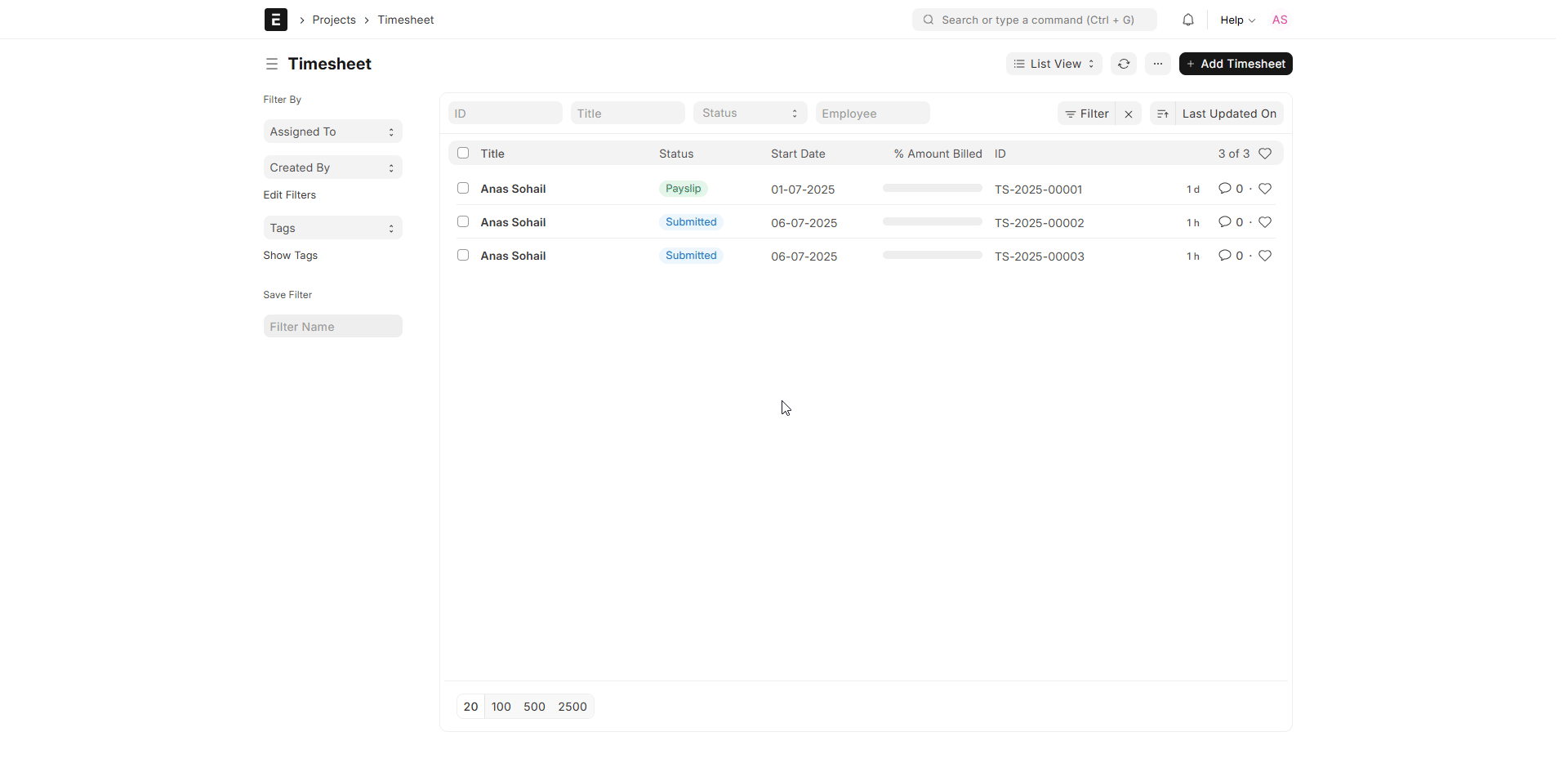Open the three-dots more options menu
The width and height of the screenshot is (1568, 772).
tap(1157, 64)
